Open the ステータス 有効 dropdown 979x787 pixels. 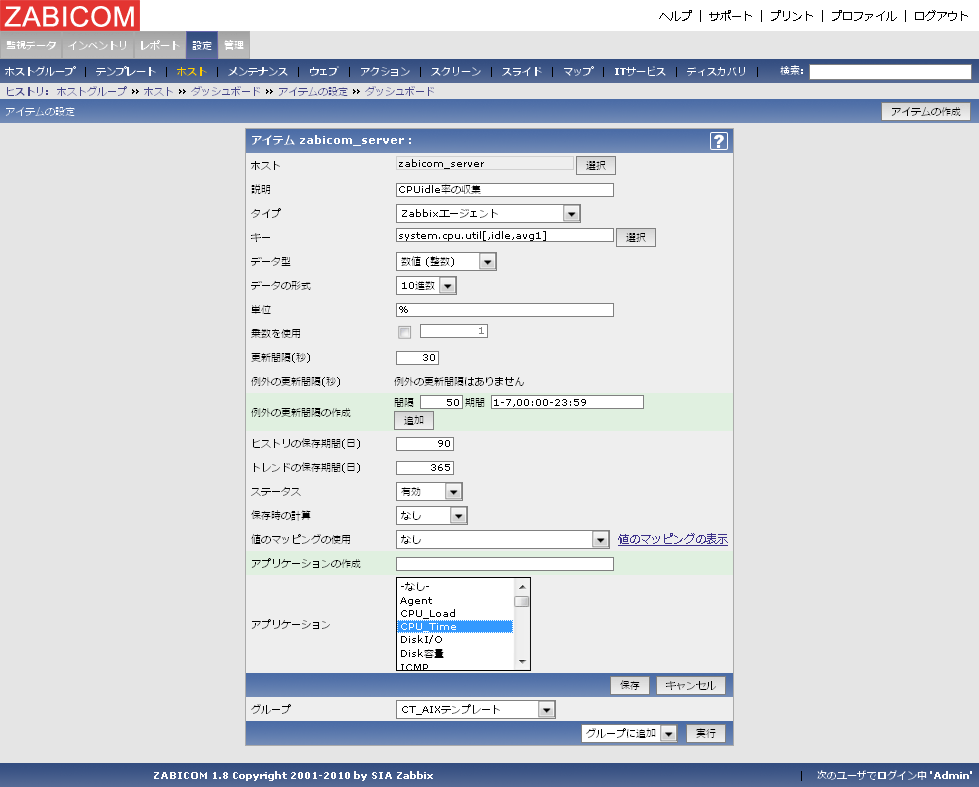point(430,492)
